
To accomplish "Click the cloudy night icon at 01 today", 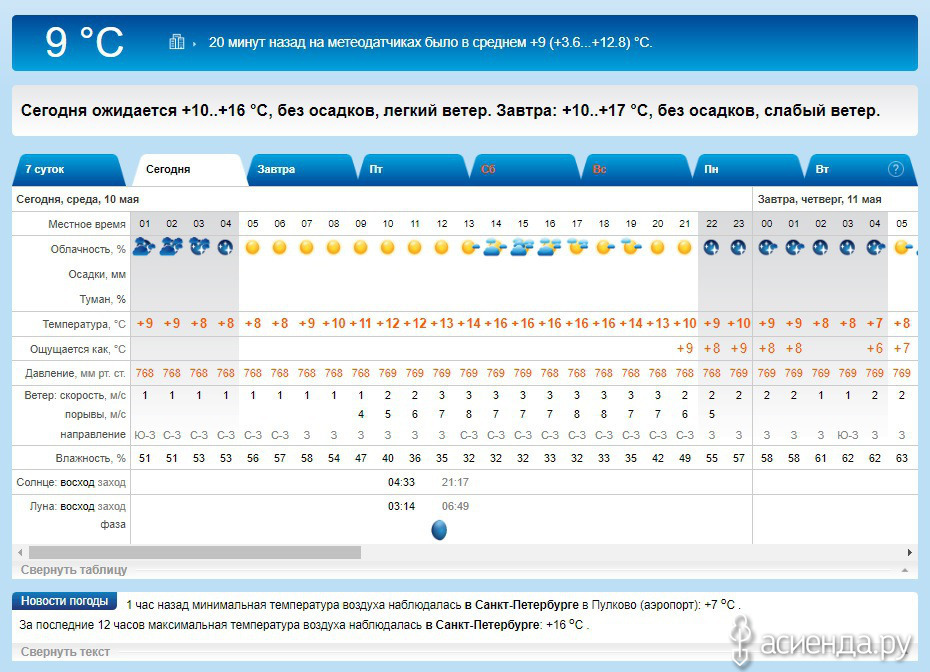I will point(145,247).
